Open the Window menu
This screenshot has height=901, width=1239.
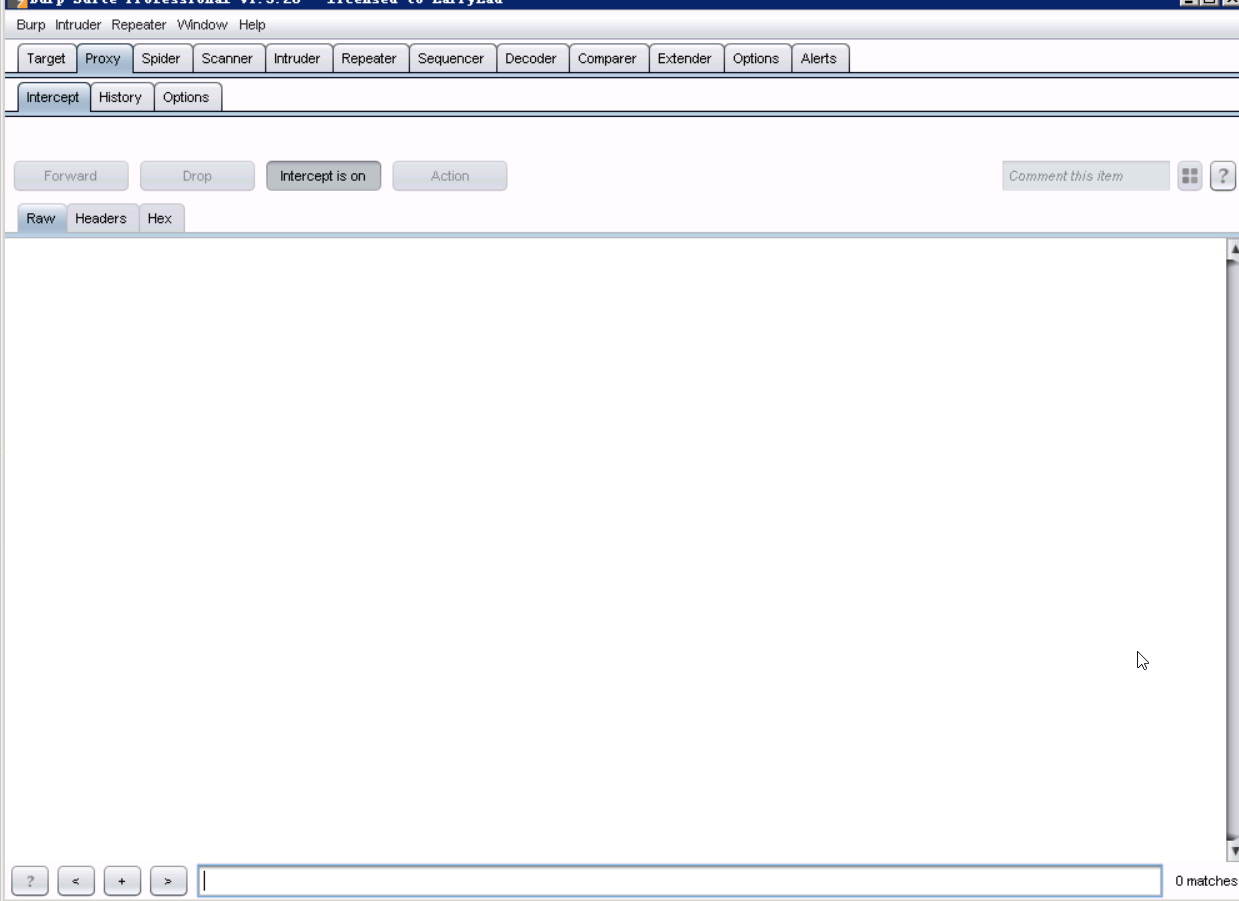click(x=200, y=25)
